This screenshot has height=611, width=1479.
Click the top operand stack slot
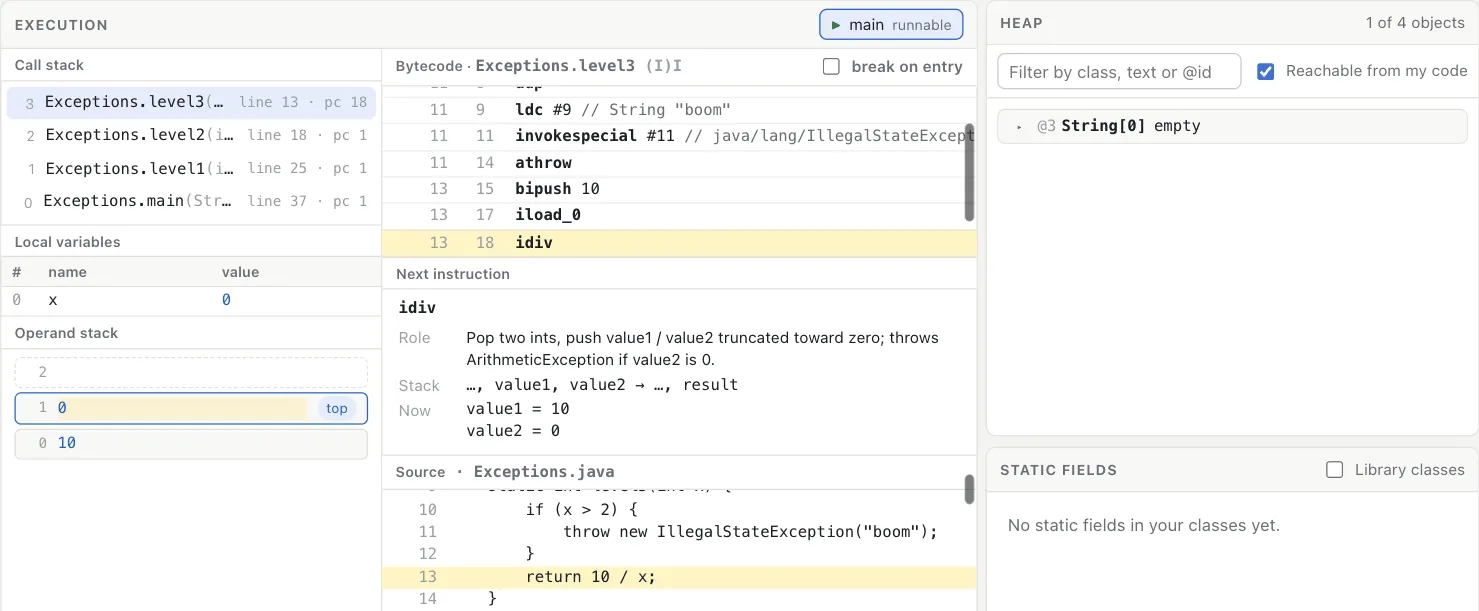pos(191,408)
